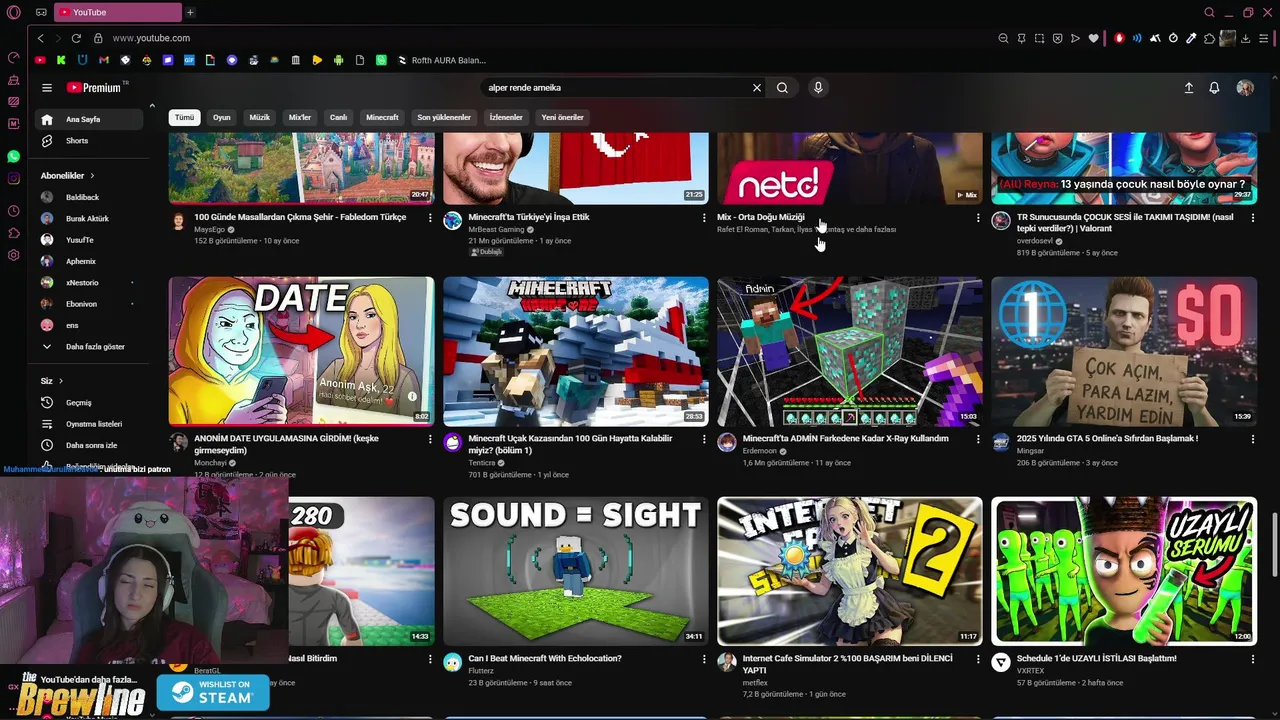Open the Opera sidebar history clock
This screenshot has height=720, width=1280.
click(13, 211)
